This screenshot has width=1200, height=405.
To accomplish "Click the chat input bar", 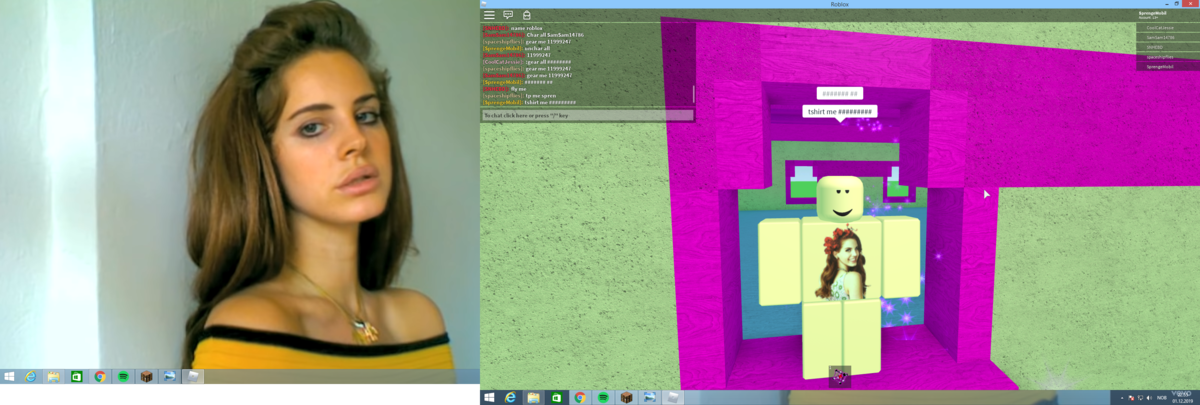I will (587, 115).
